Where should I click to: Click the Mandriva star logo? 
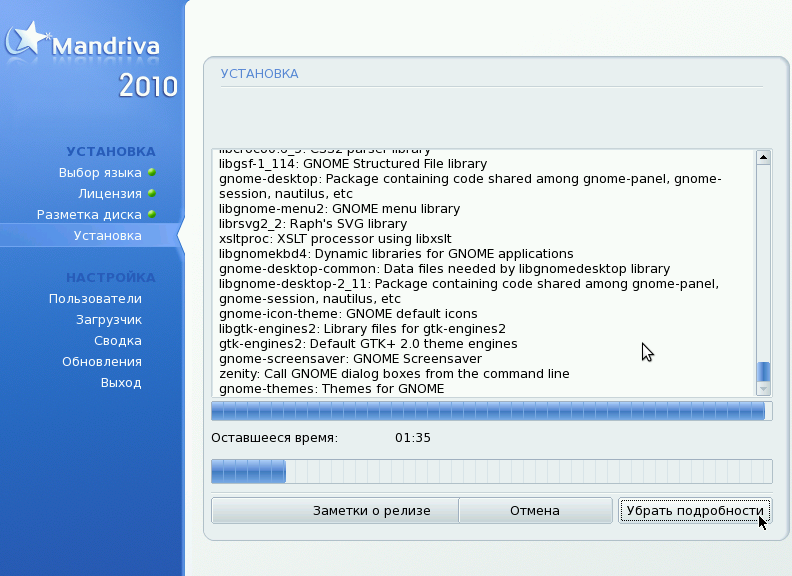click(x=26, y=39)
